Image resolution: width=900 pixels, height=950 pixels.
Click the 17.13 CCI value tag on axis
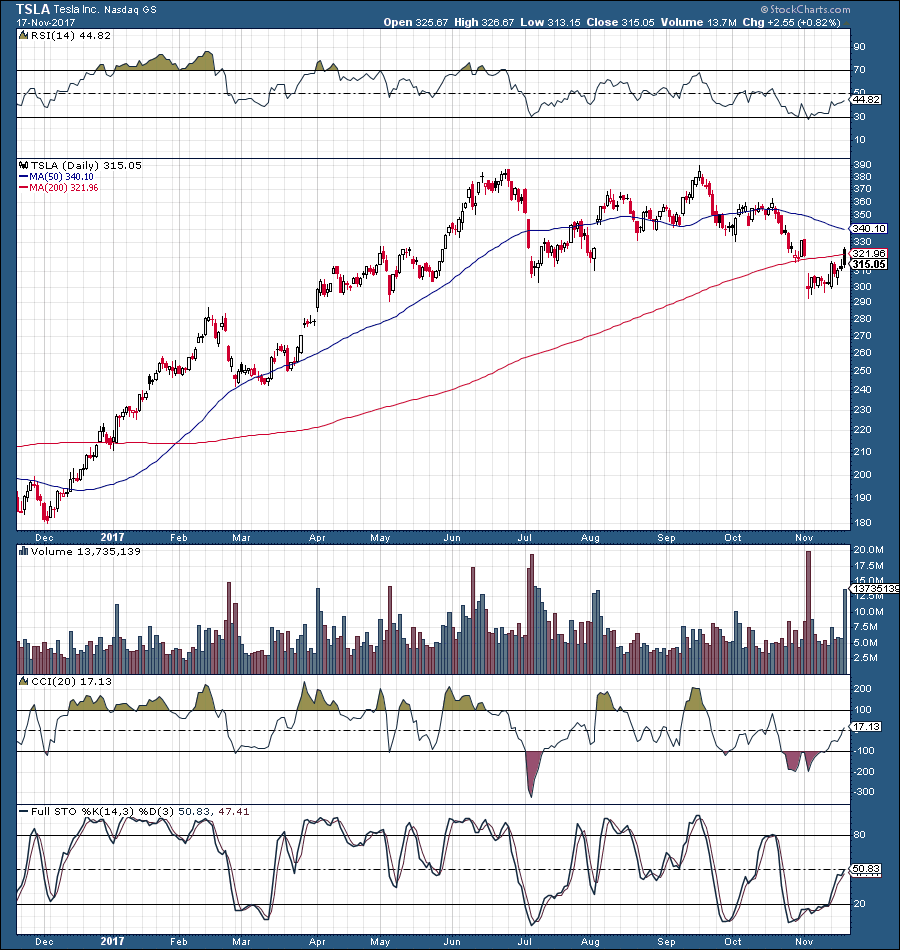[866, 726]
